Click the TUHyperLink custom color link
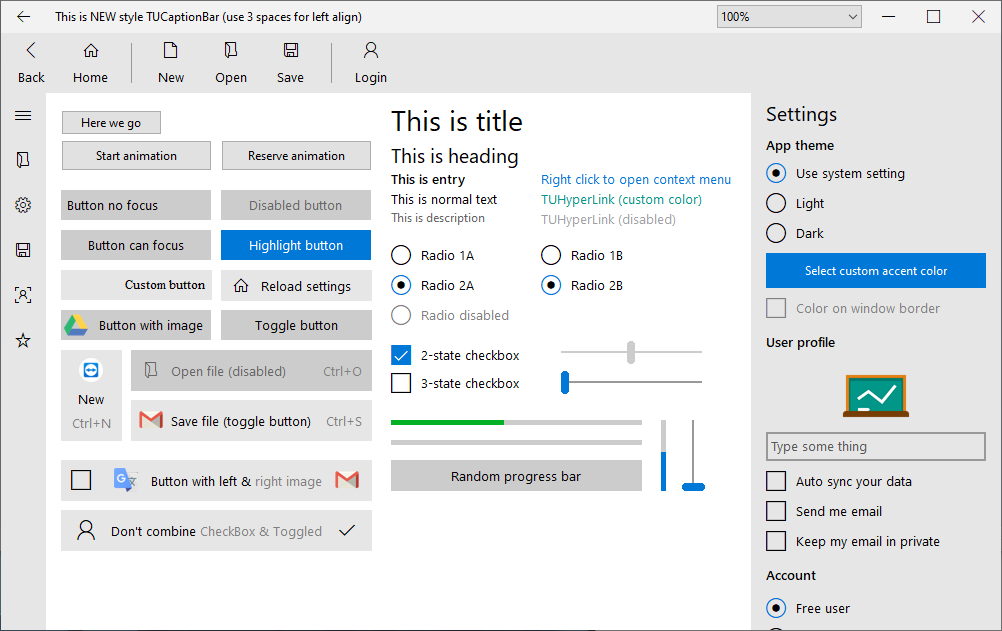 click(x=621, y=199)
